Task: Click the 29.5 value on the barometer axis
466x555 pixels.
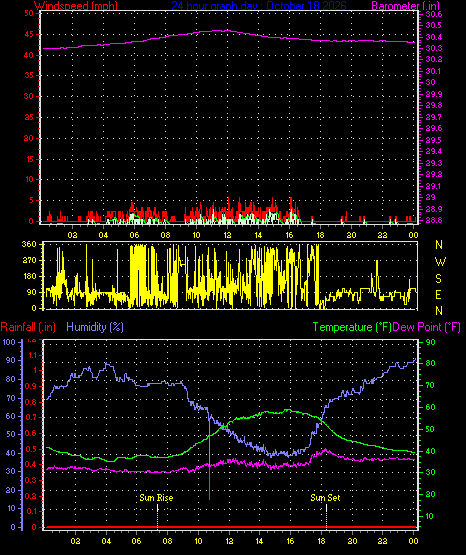Action: 433,140
